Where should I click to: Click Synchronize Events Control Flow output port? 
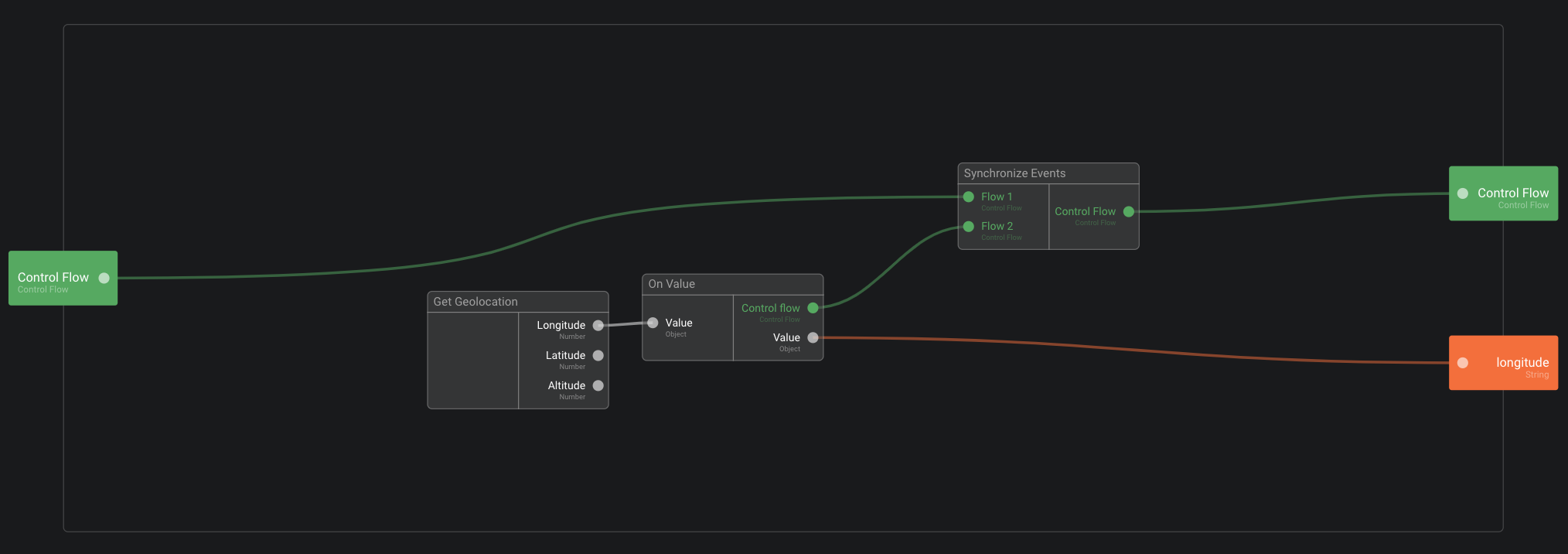pyautogui.click(x=1128, y=211)
